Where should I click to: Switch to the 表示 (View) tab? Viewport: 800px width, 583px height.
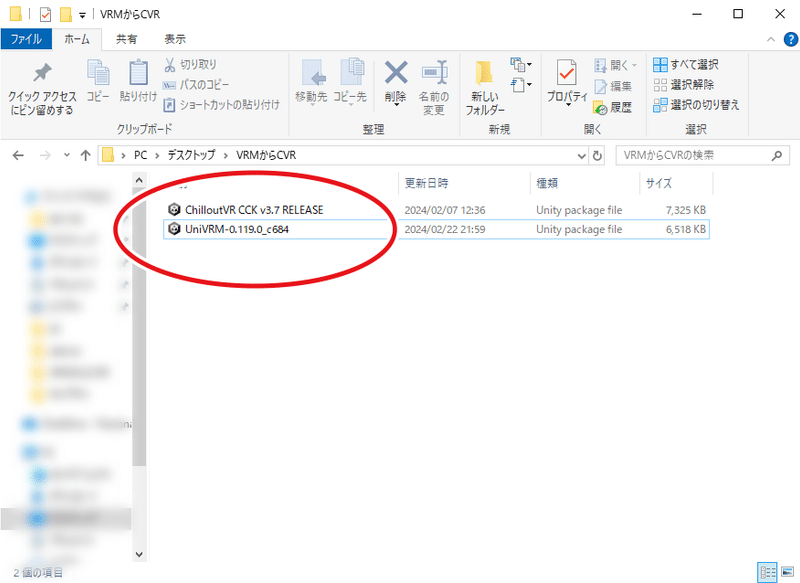pos(175,39)
